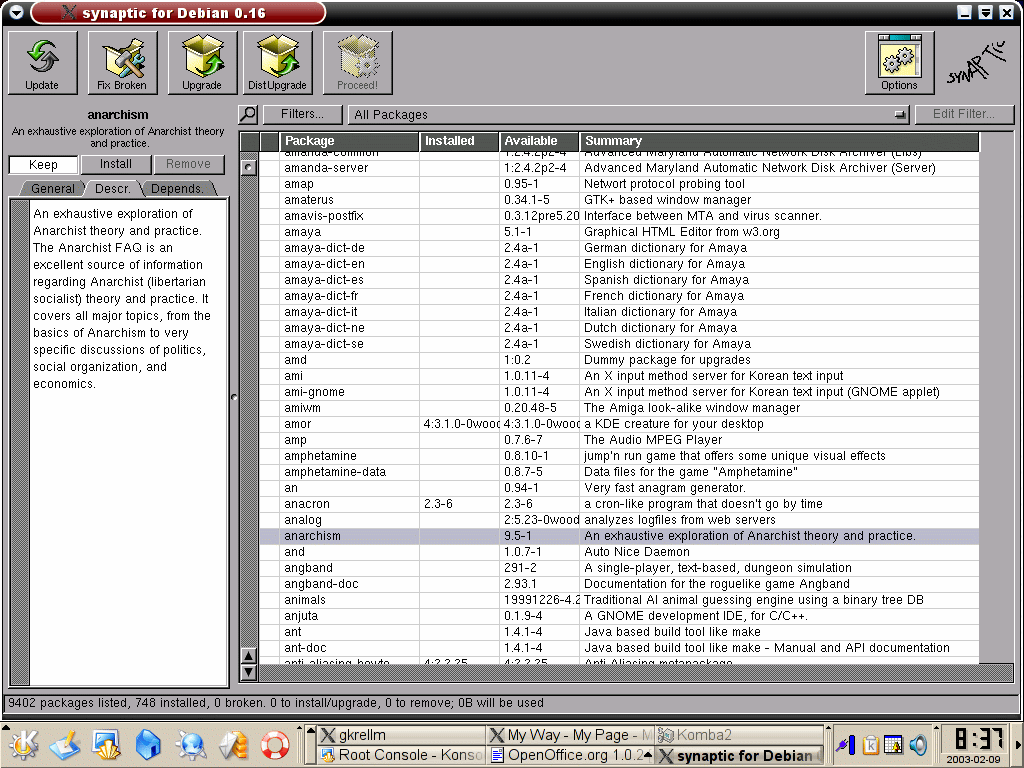Sort by the Available column header
Screen dimensions: 1024x768
point(539,141)
